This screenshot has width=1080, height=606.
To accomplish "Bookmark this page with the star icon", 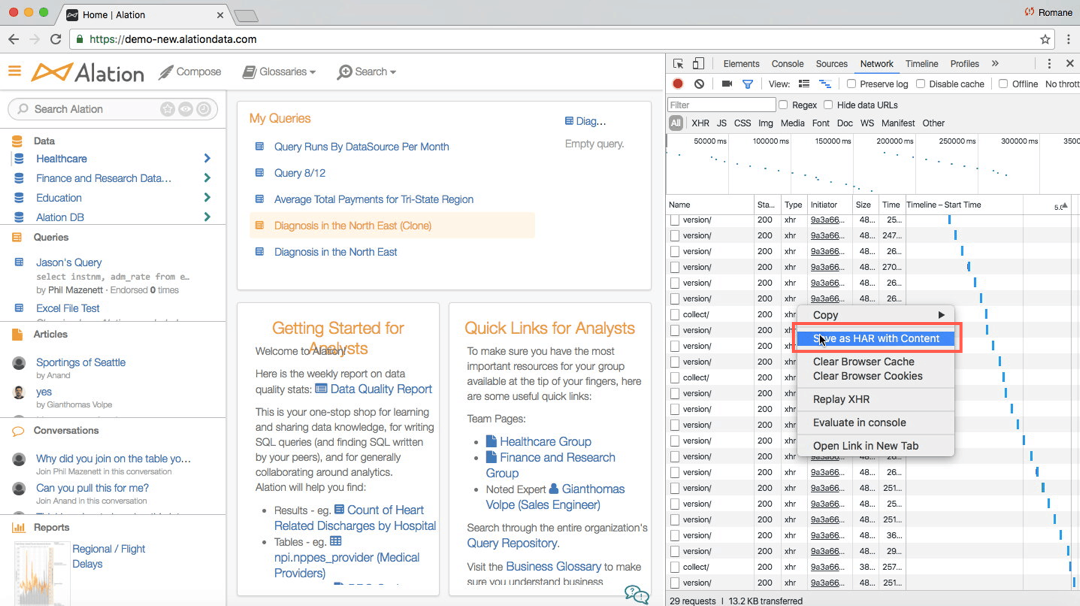I will pos(1045,39).
